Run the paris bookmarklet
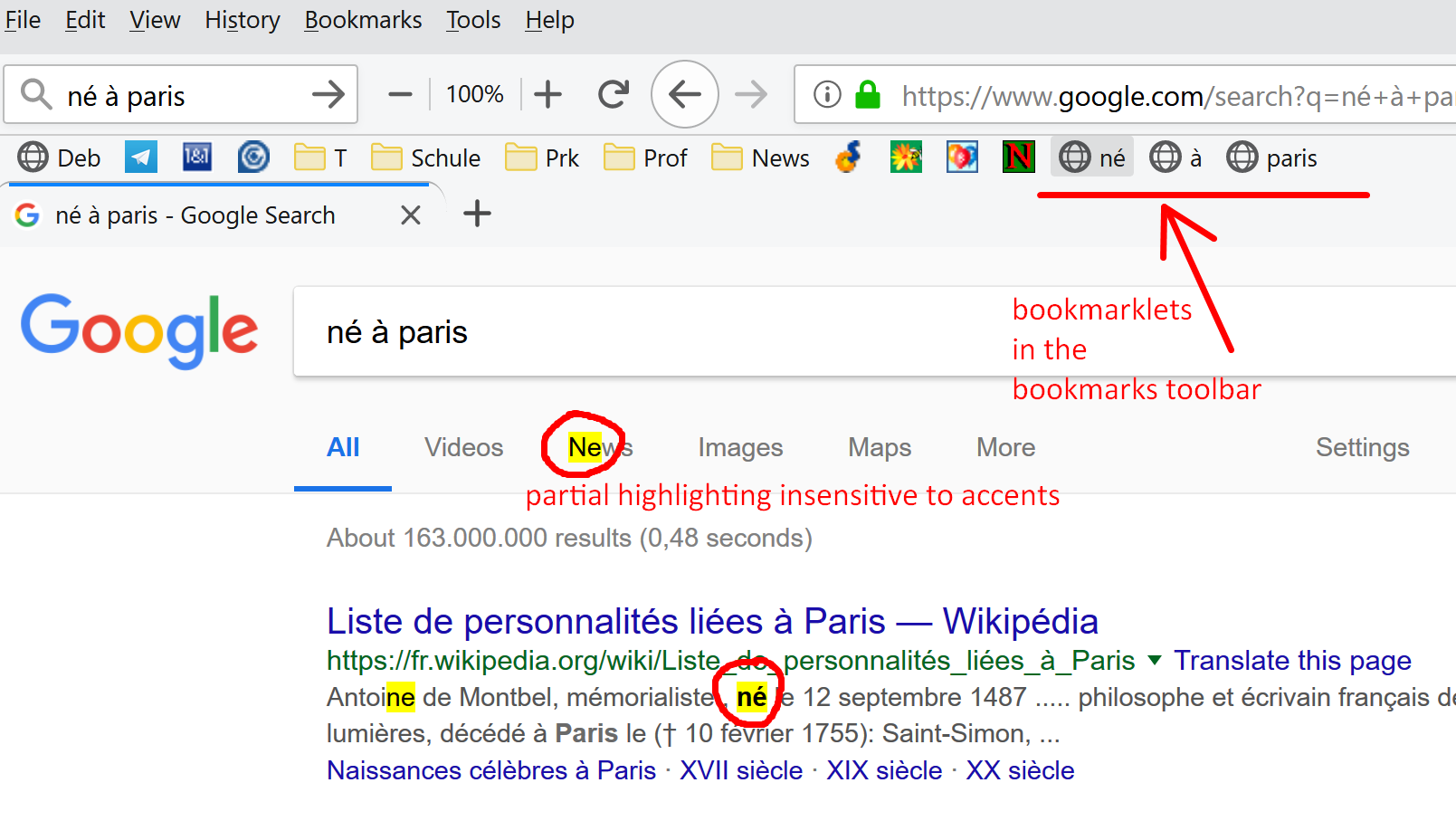Image resolution: width=1456 pixels, height=821 pixels. [1271, 158]
